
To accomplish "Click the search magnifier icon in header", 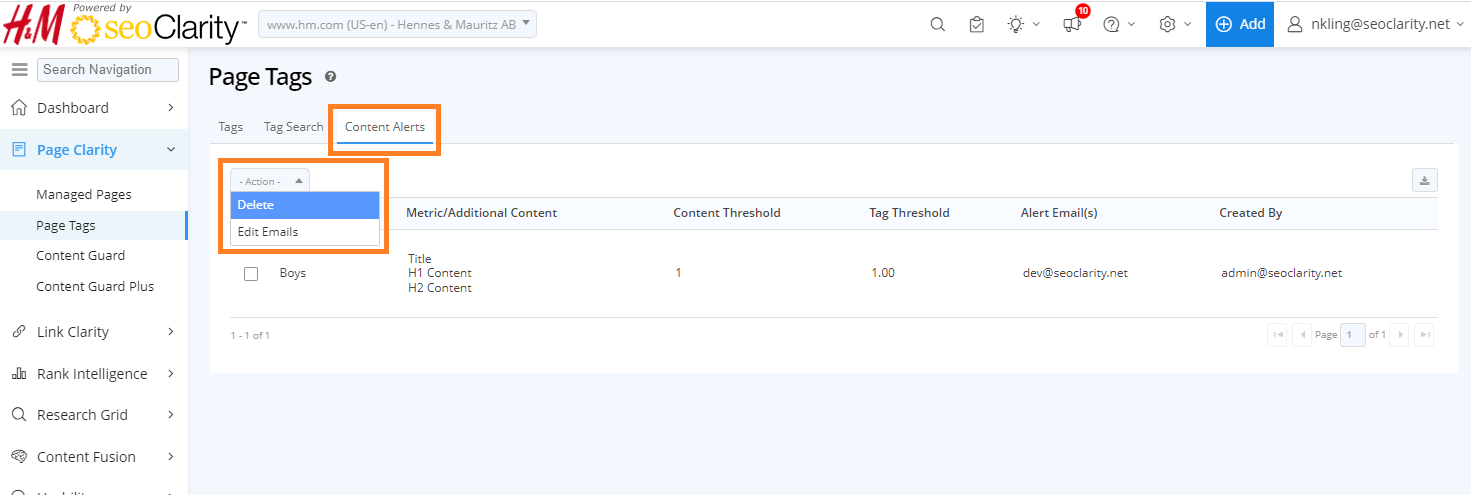I will click(x=937, y=25).
